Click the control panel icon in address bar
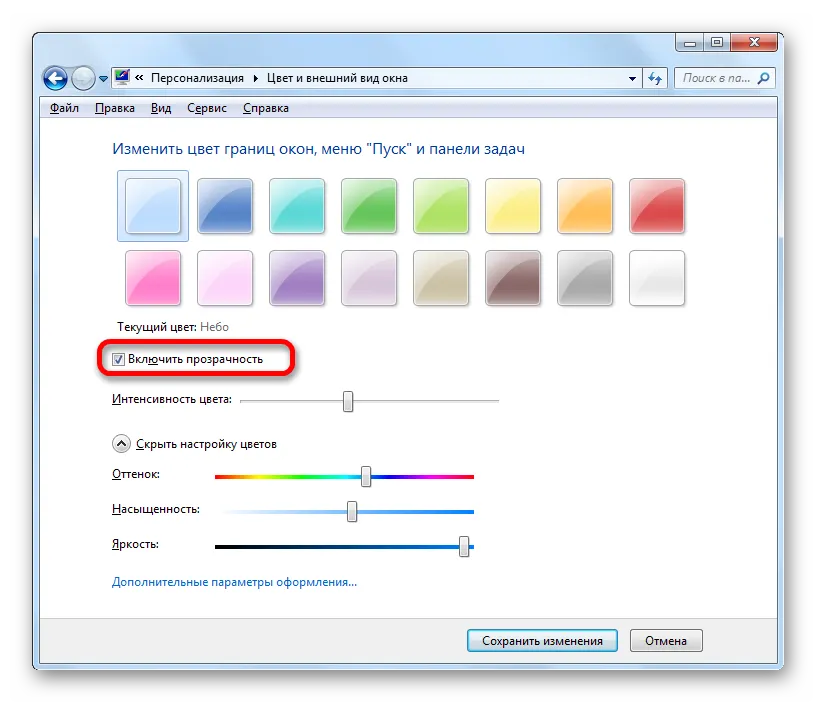 coord(121,78)
